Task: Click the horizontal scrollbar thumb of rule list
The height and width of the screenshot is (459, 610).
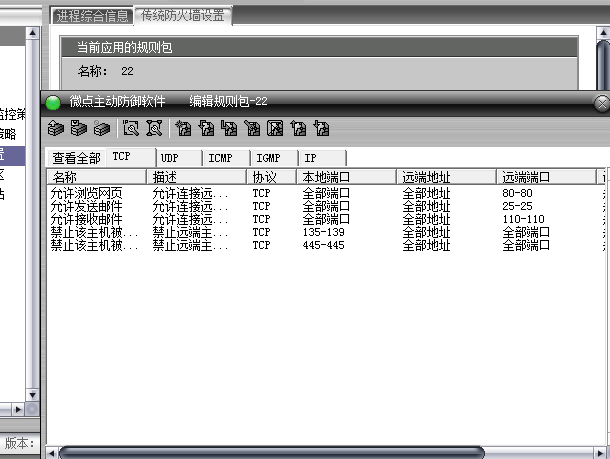Action: 272,453
